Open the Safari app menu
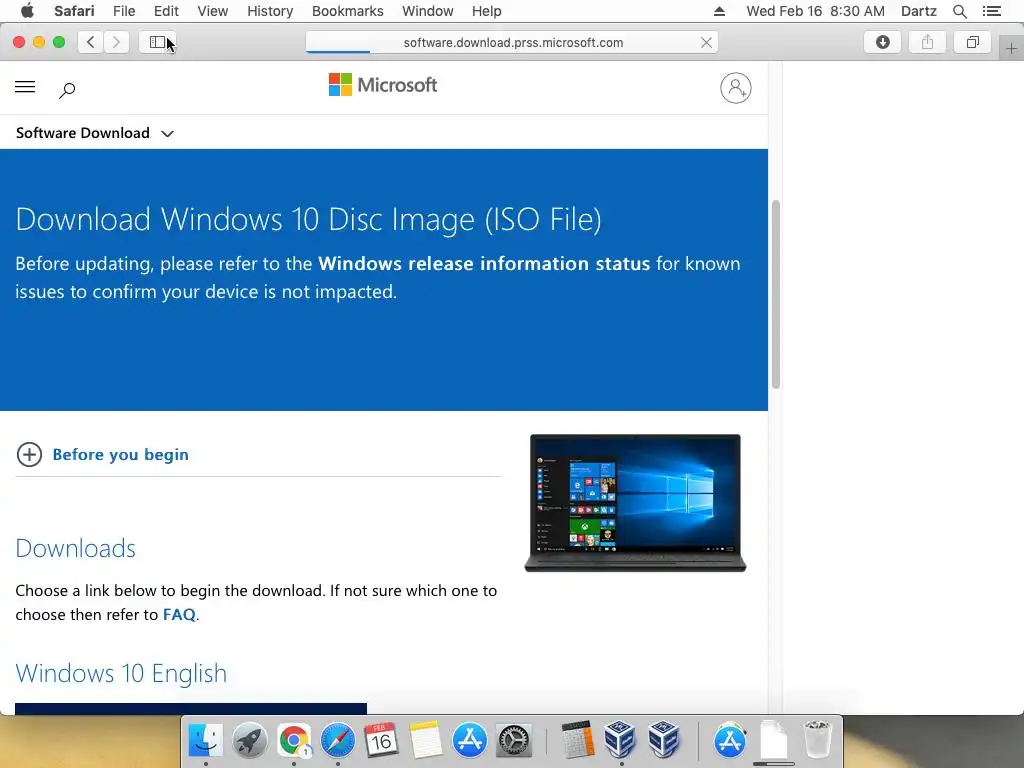 tap(74, 11)
